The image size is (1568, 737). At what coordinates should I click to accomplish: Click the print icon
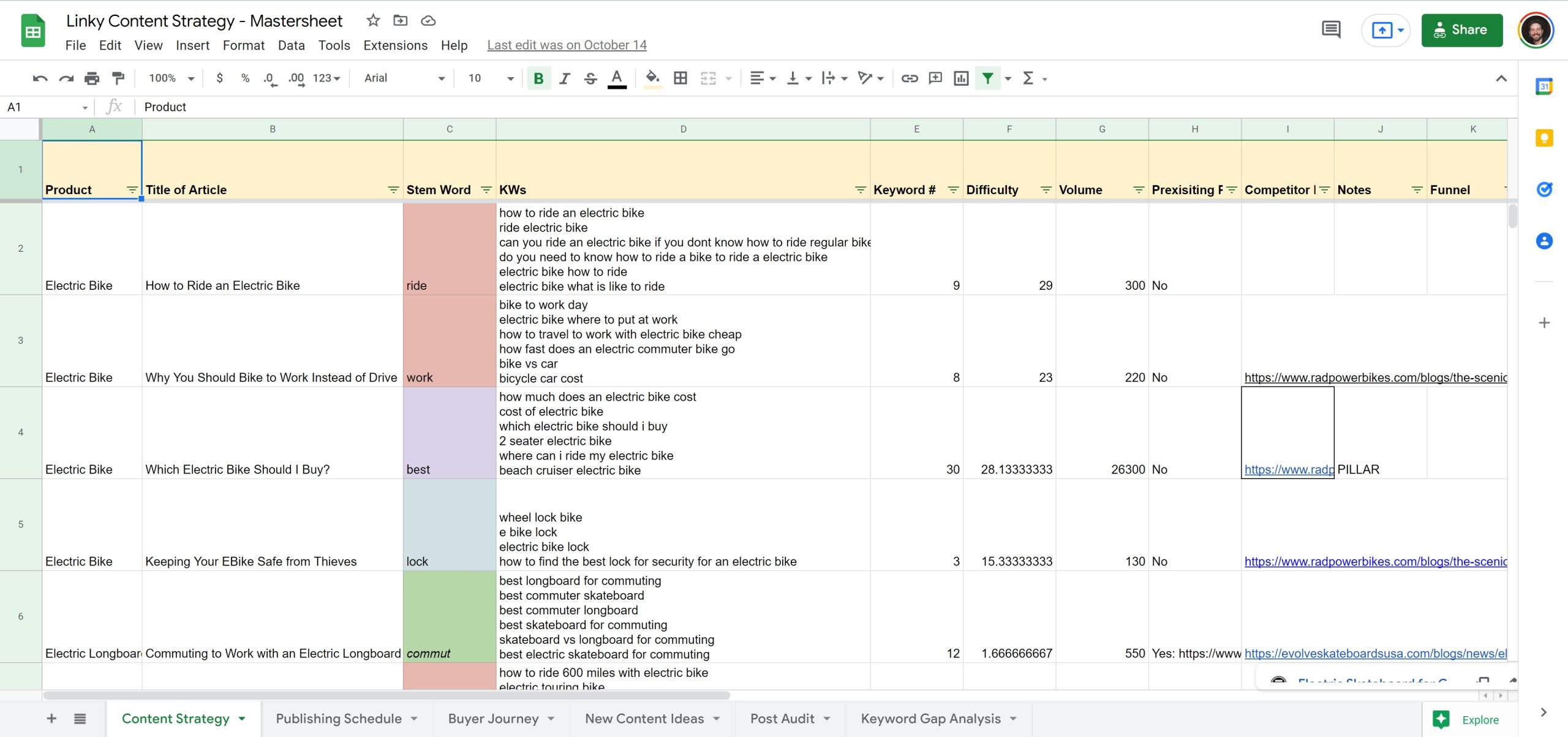[x=92, y=78]
